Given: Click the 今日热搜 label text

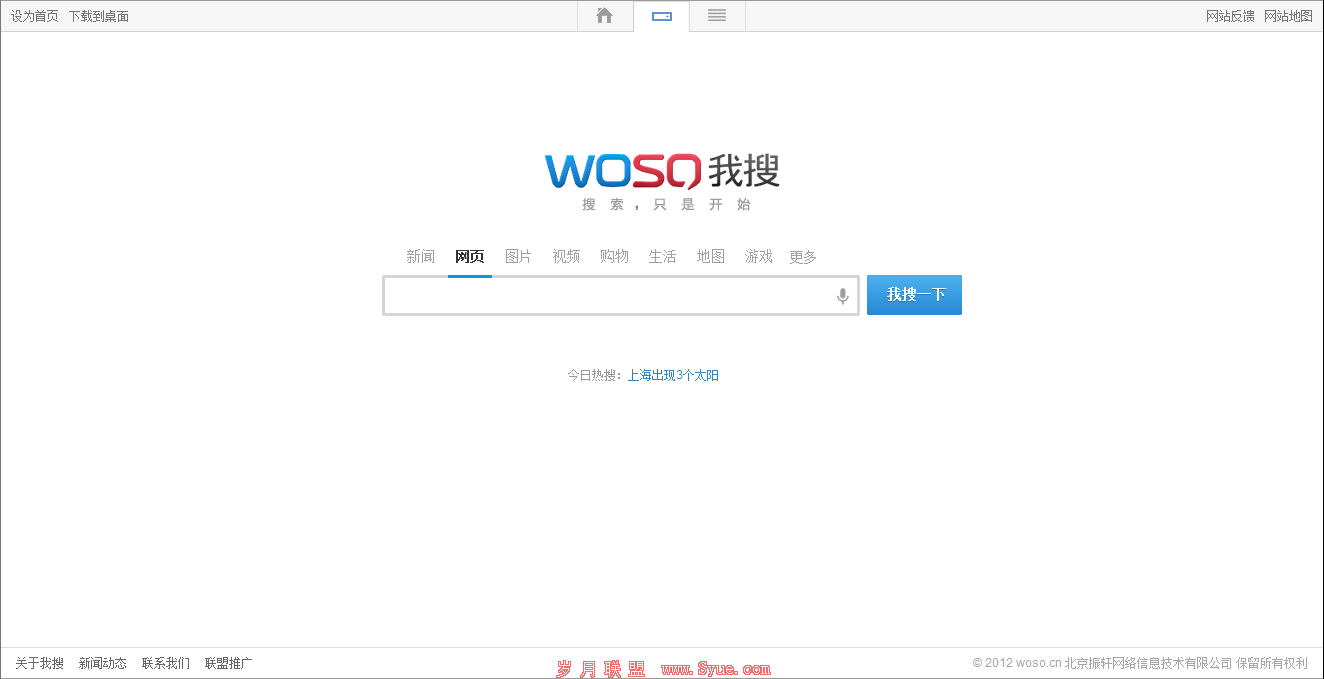Looking at the screenshot, I should pos(594,376).
